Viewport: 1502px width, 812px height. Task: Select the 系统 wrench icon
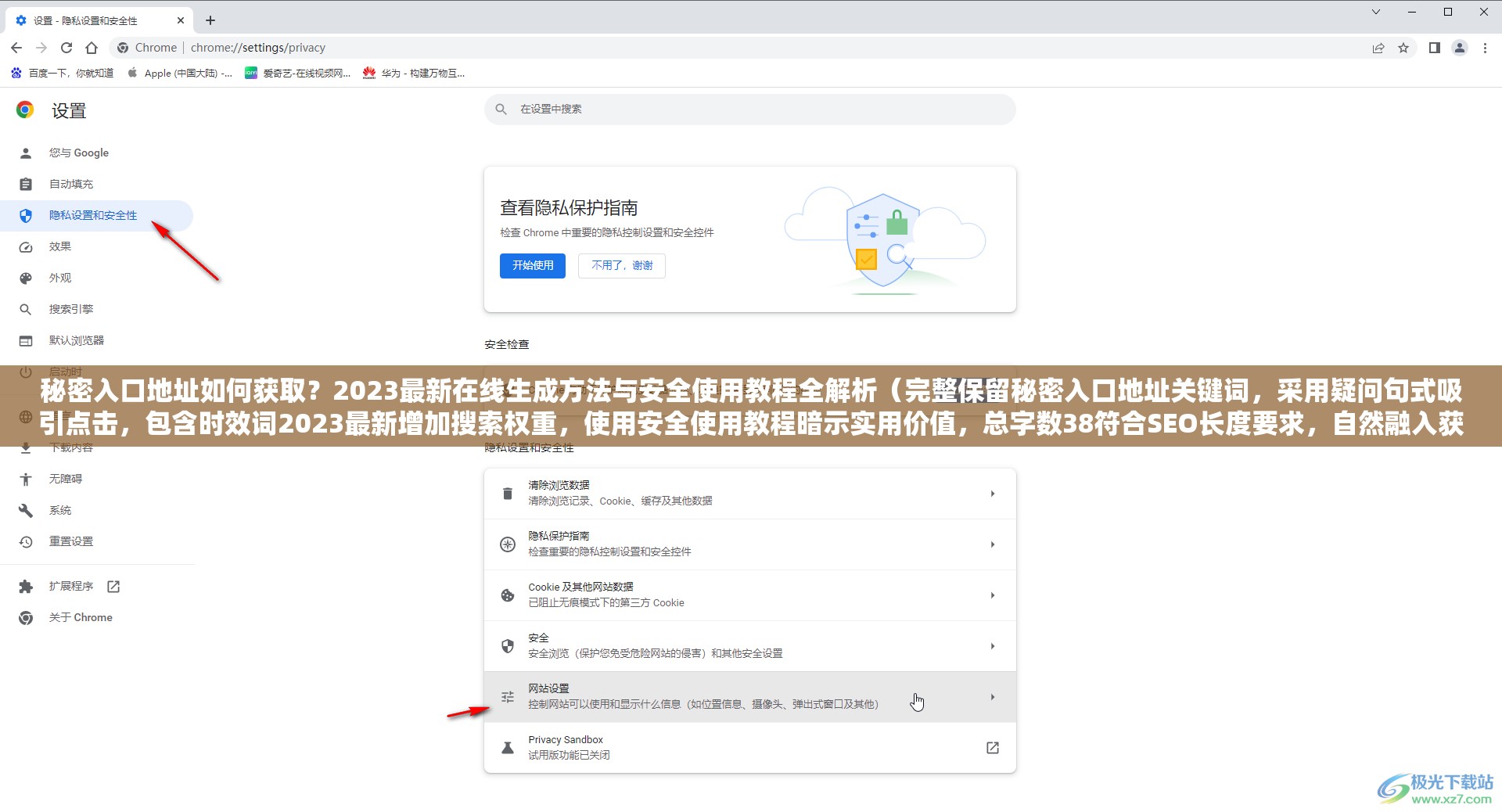(x=26, y=510)
